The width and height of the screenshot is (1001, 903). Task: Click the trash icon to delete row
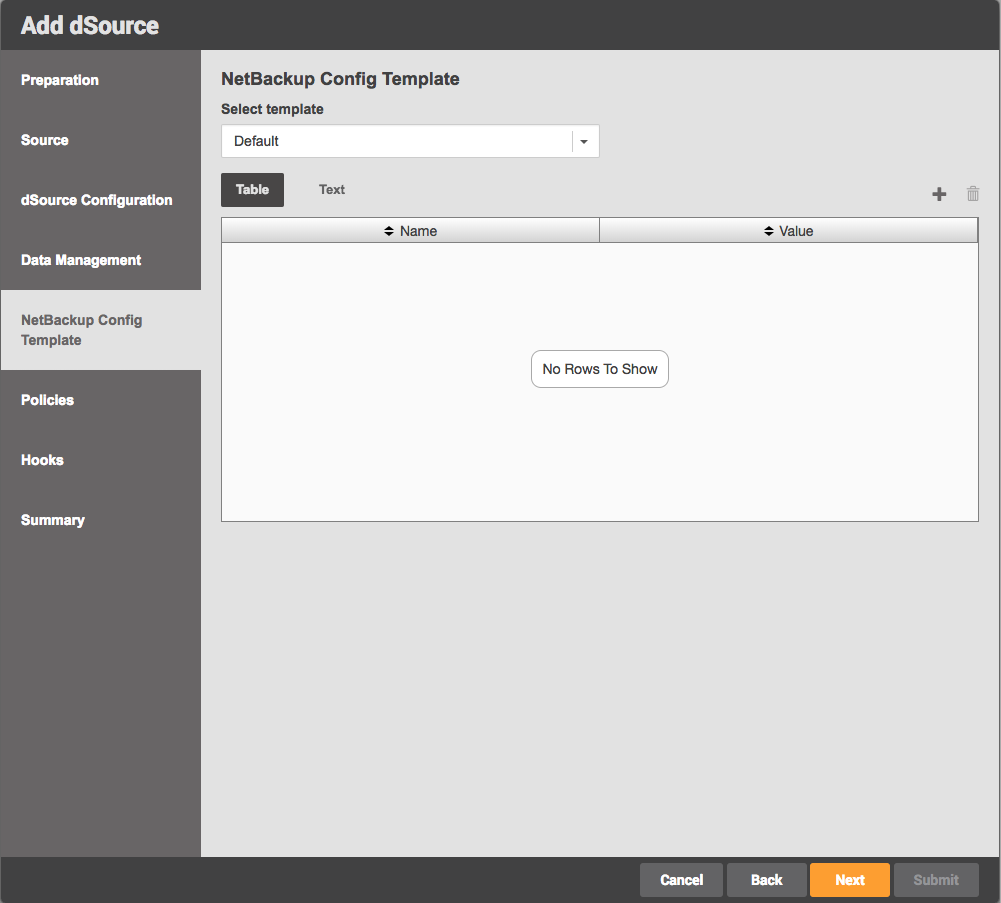973,195
